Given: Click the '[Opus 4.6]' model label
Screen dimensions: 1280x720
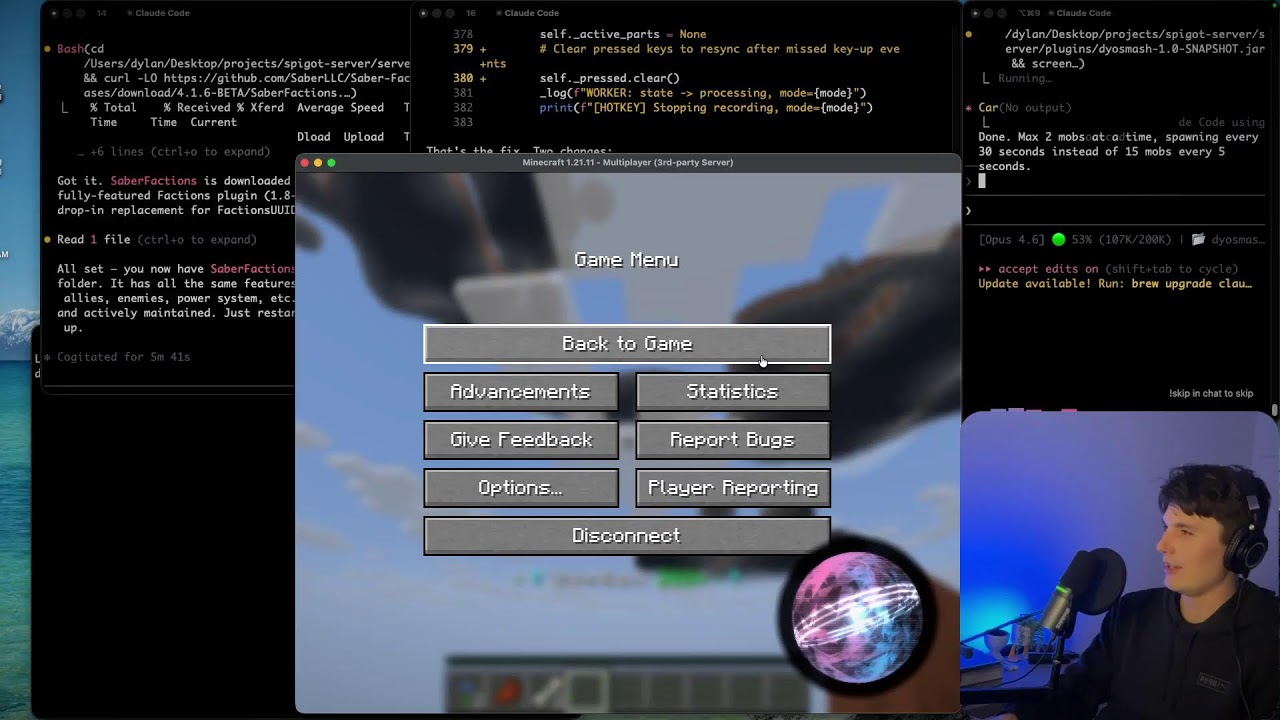Looking at the screenshot, I should pos(1012,240).
